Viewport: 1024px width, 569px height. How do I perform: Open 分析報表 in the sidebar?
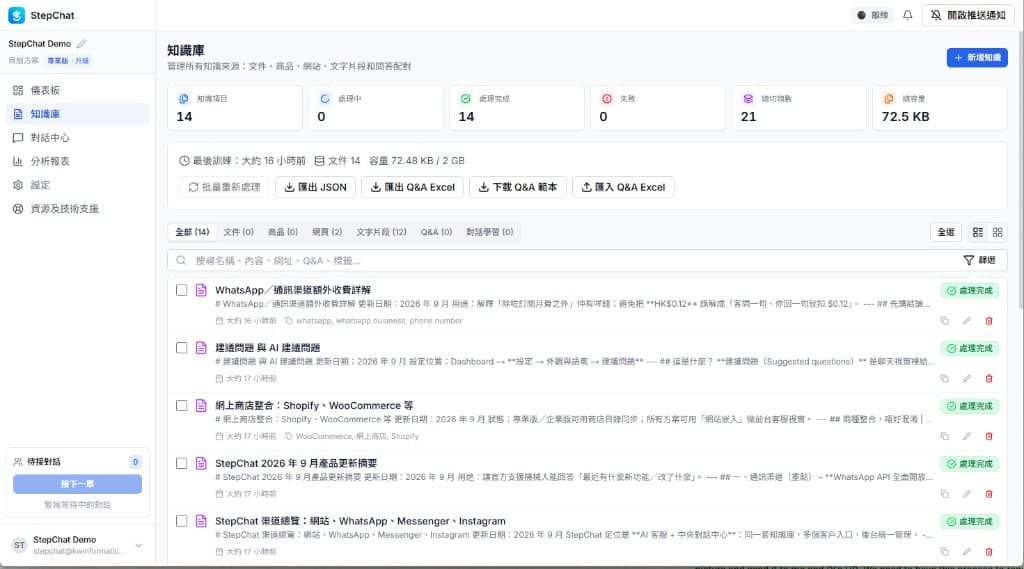pyautogui.click(x=78, y=161)
